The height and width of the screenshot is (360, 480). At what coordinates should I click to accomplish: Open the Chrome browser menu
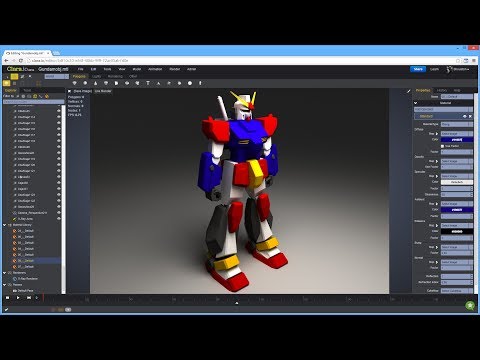coord(474,61)
